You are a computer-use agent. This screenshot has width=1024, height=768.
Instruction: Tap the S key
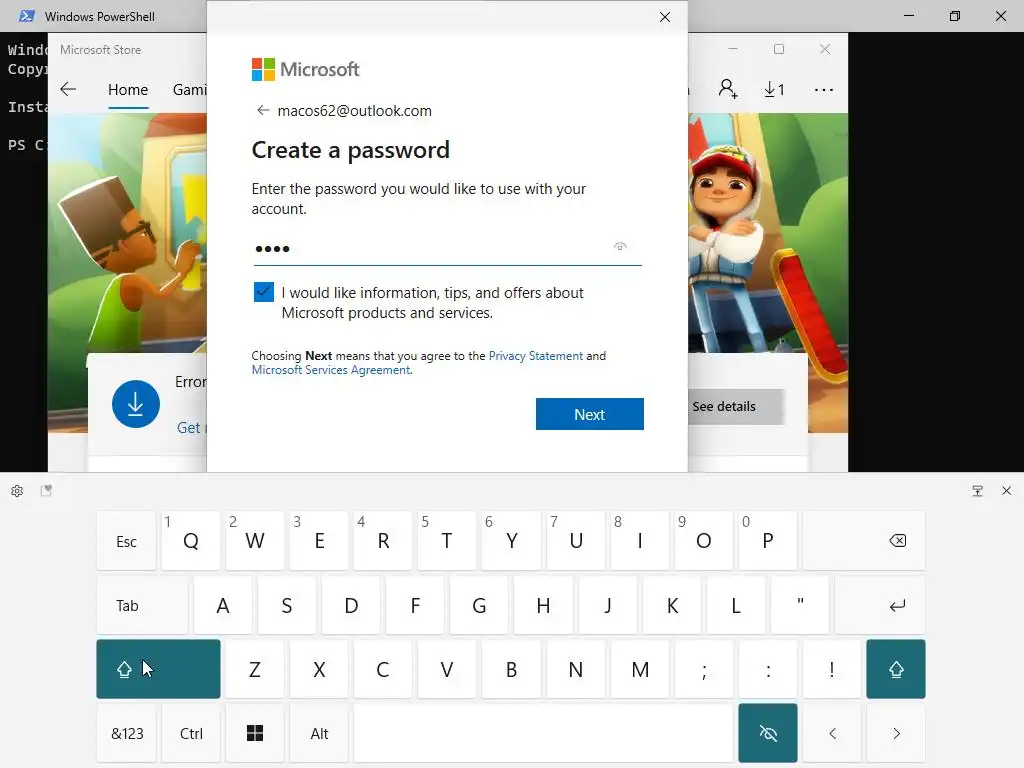pyautogui.click(x=287, y=605)
